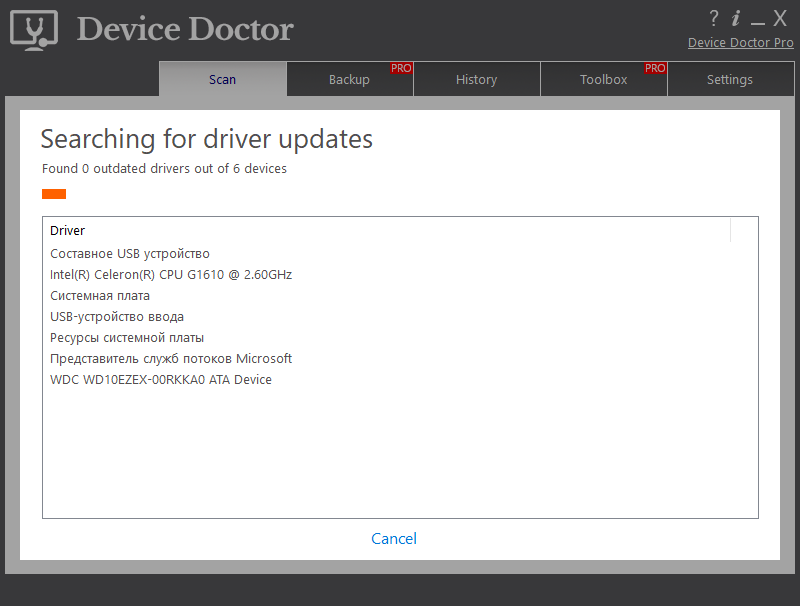800x606 pixels.
Task: Open the Toolbox tab
Action: point(603,79)
